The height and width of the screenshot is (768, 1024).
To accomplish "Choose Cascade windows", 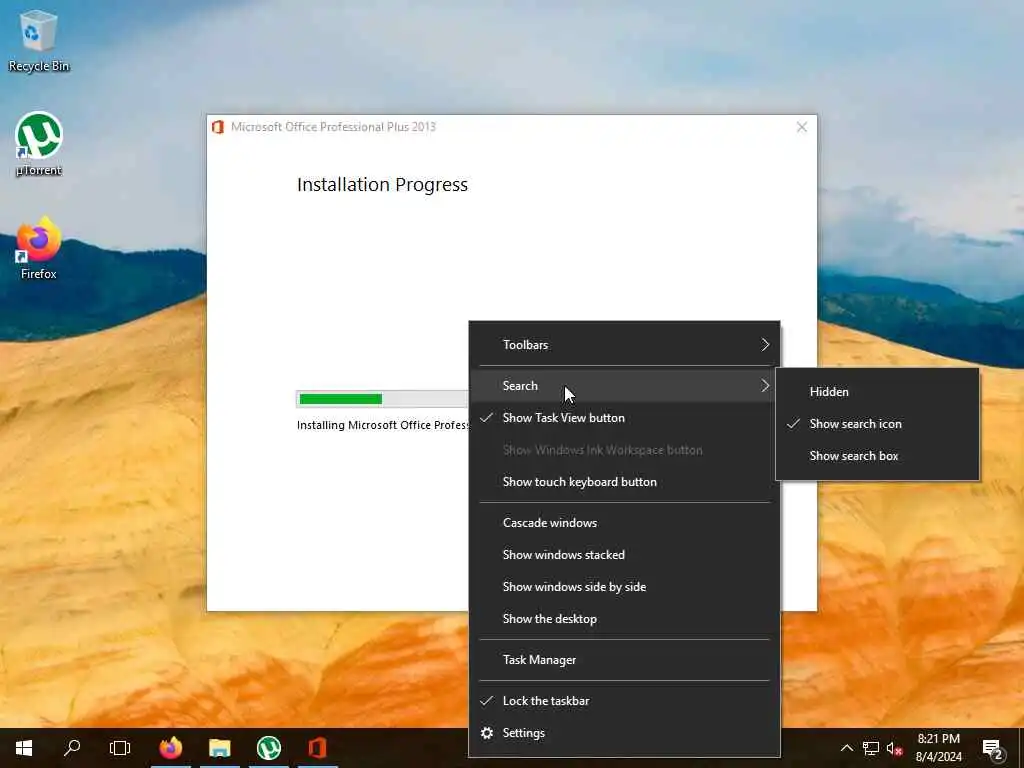I will click(624, 523).
